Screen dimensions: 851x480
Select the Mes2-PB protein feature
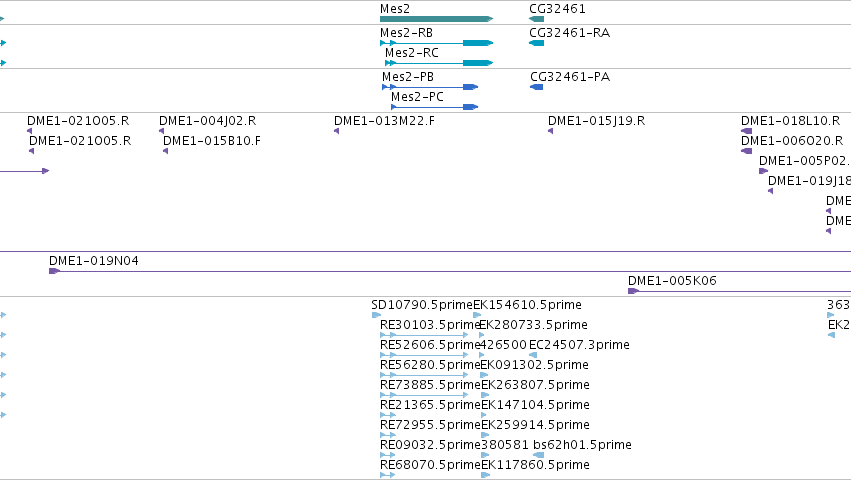click(x=430, y=87)
